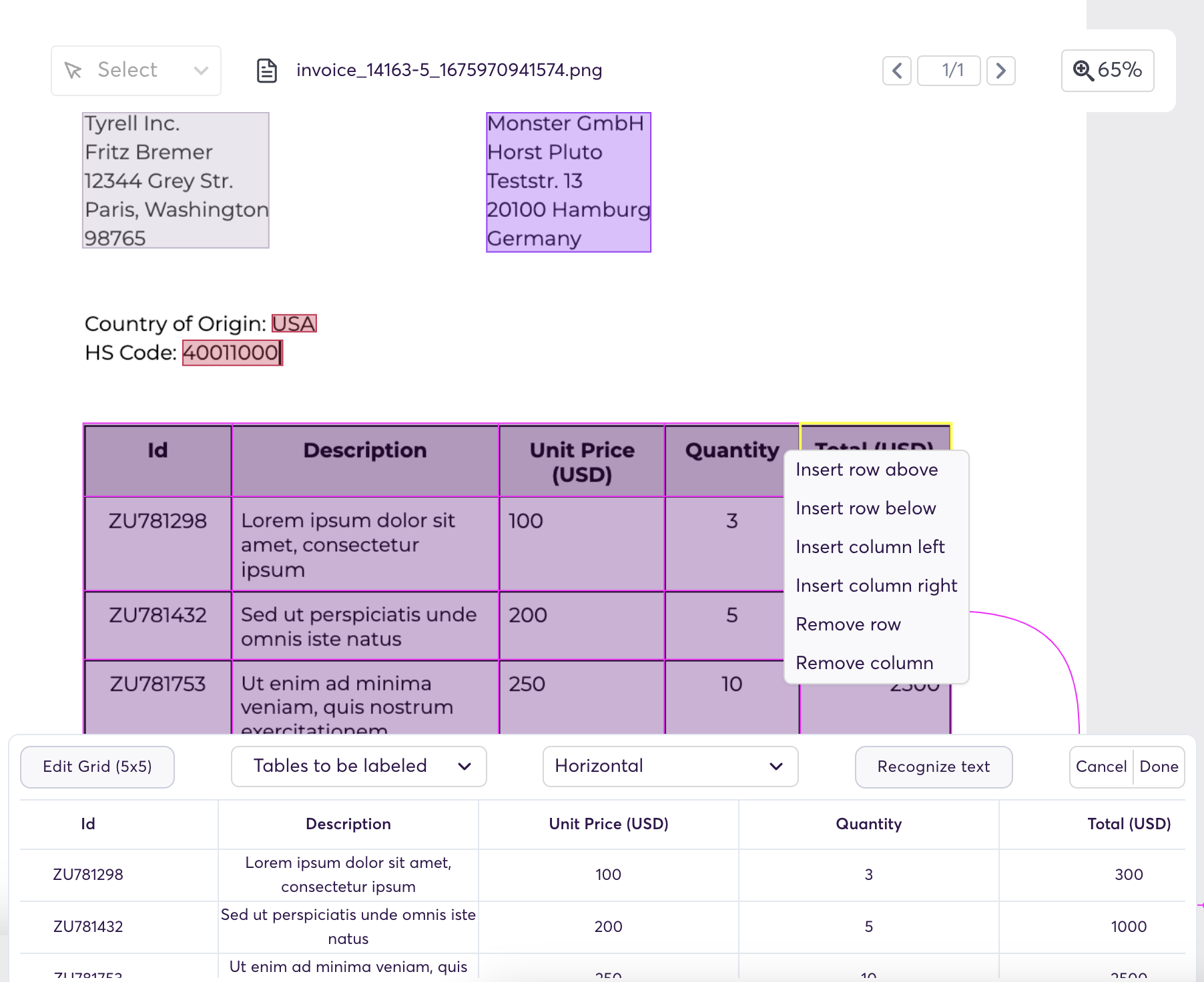Open the Horizontal orientation dropdown

671,767
